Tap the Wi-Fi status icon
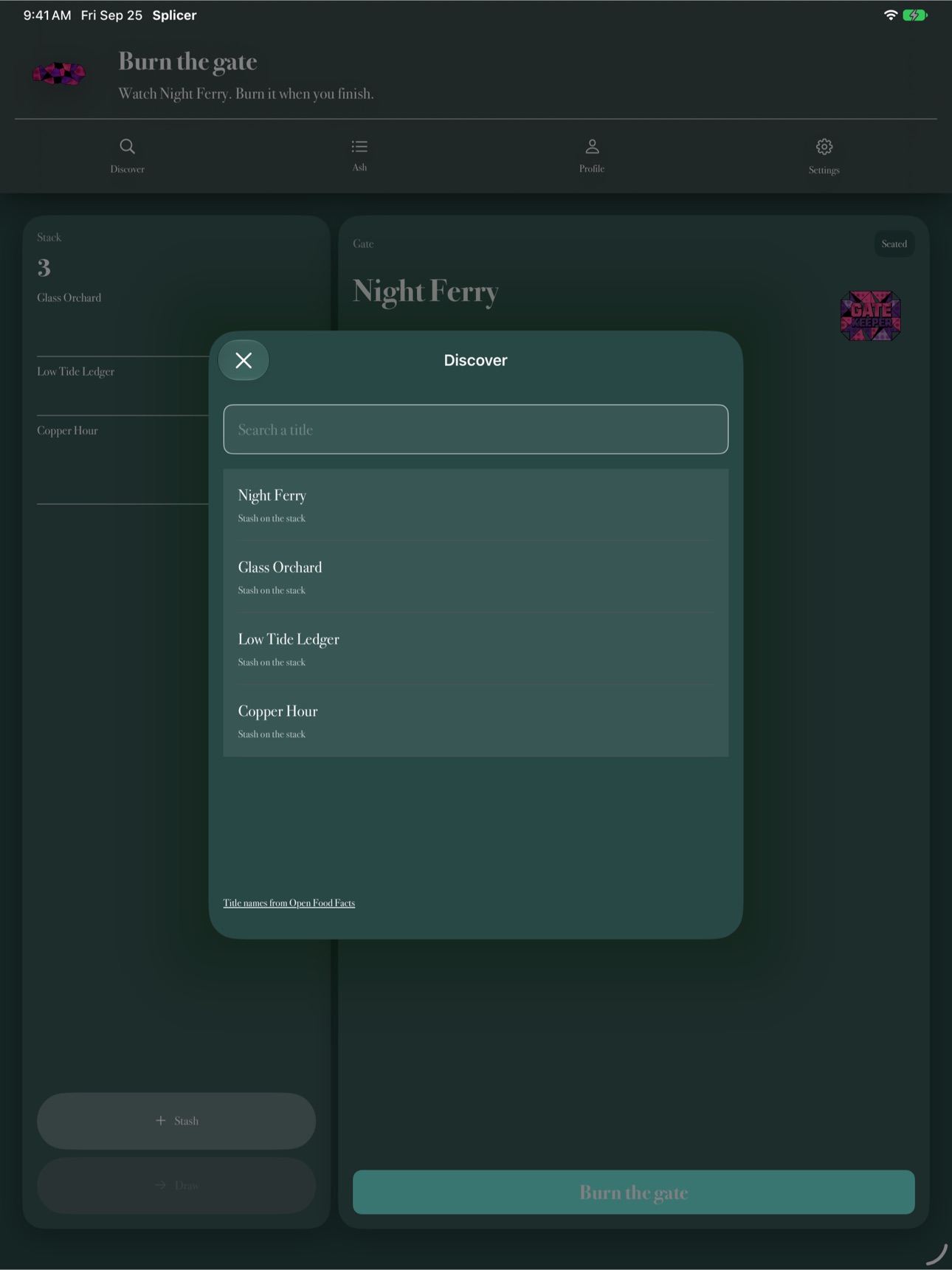Viewport: 952px width, 1270px height. coord(891,15)
